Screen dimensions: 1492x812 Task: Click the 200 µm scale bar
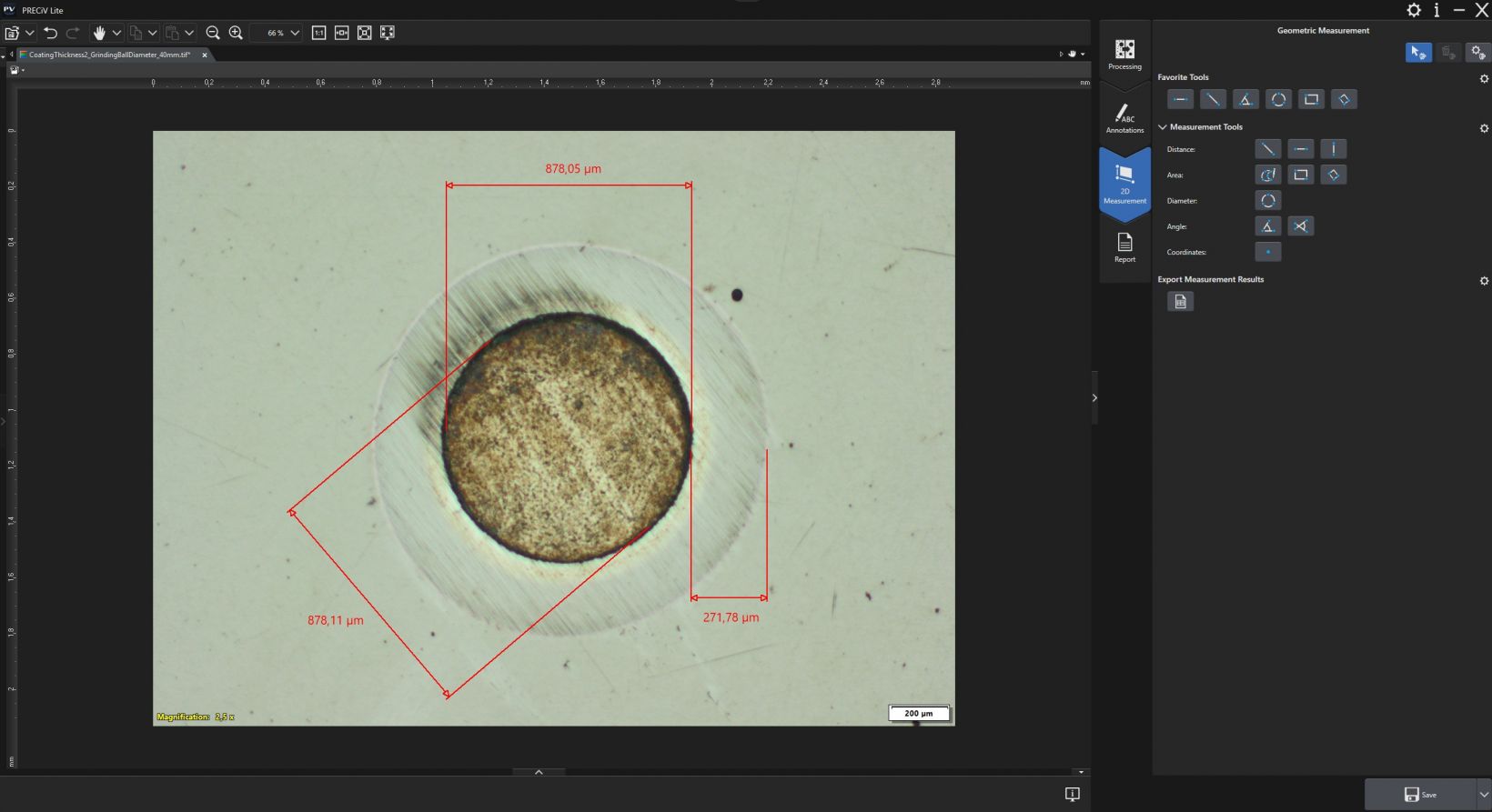919,713
